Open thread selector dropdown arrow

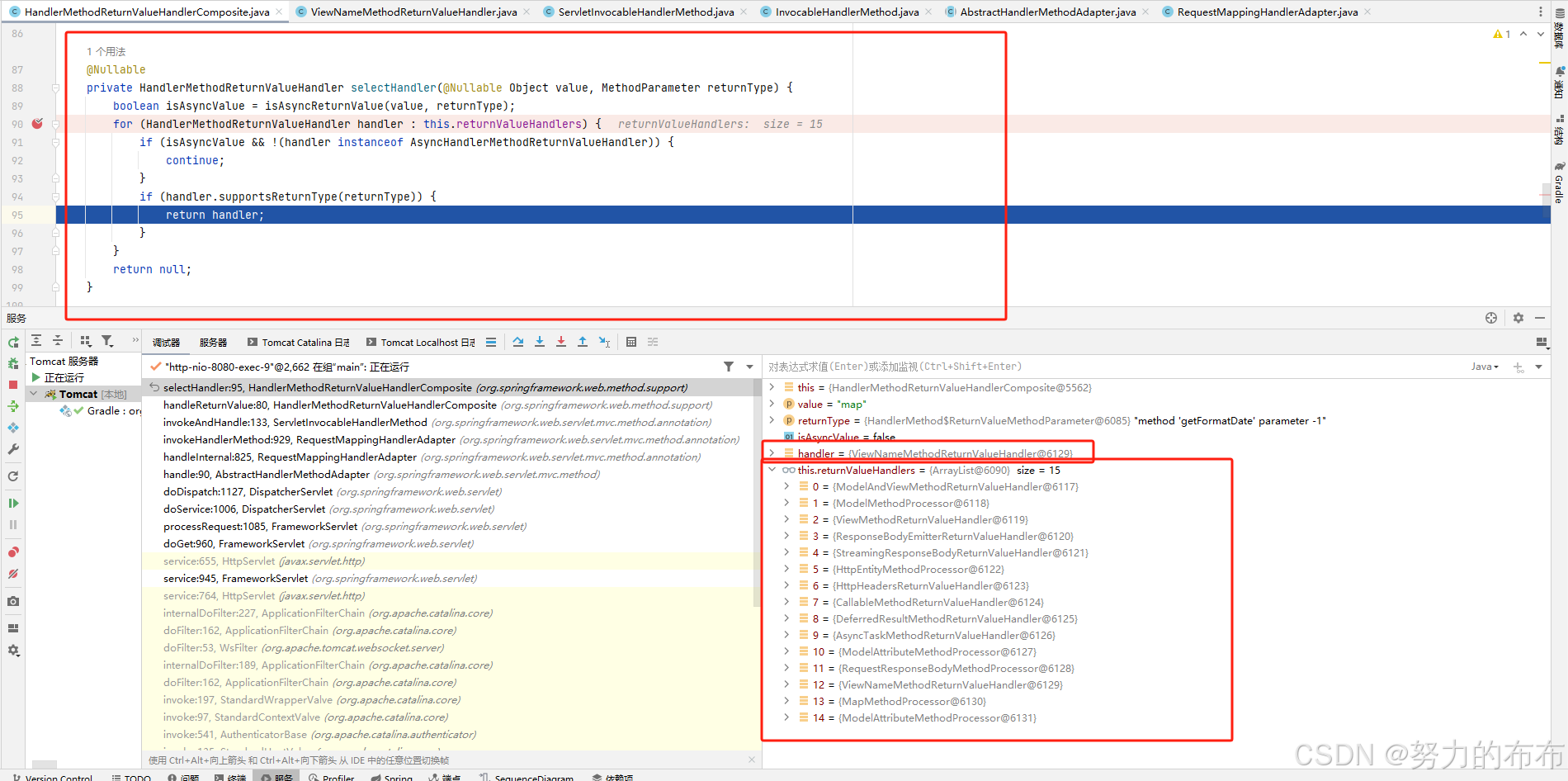pyautogui.click(x=750, y=367)
